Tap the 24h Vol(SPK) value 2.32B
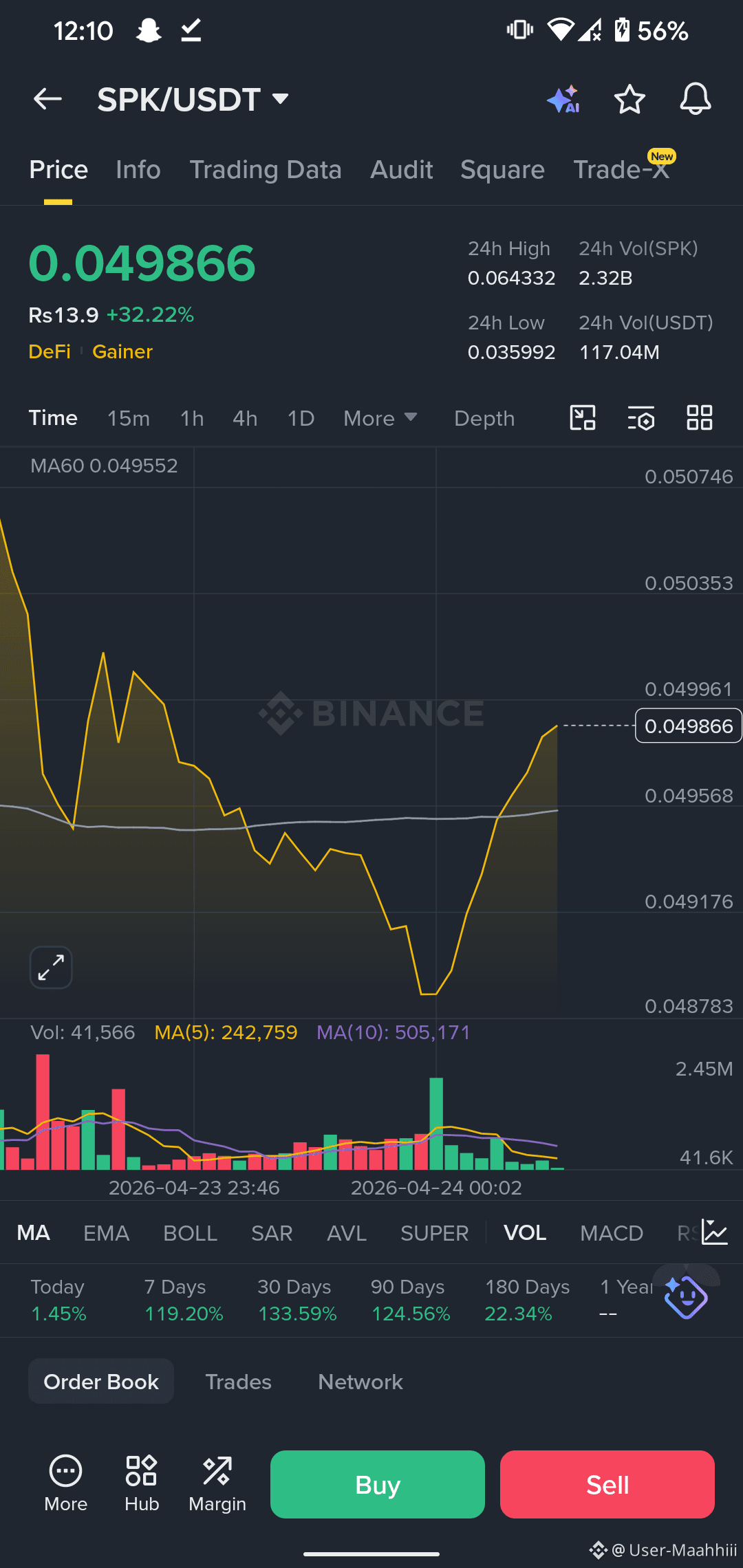 coord(605,278)
